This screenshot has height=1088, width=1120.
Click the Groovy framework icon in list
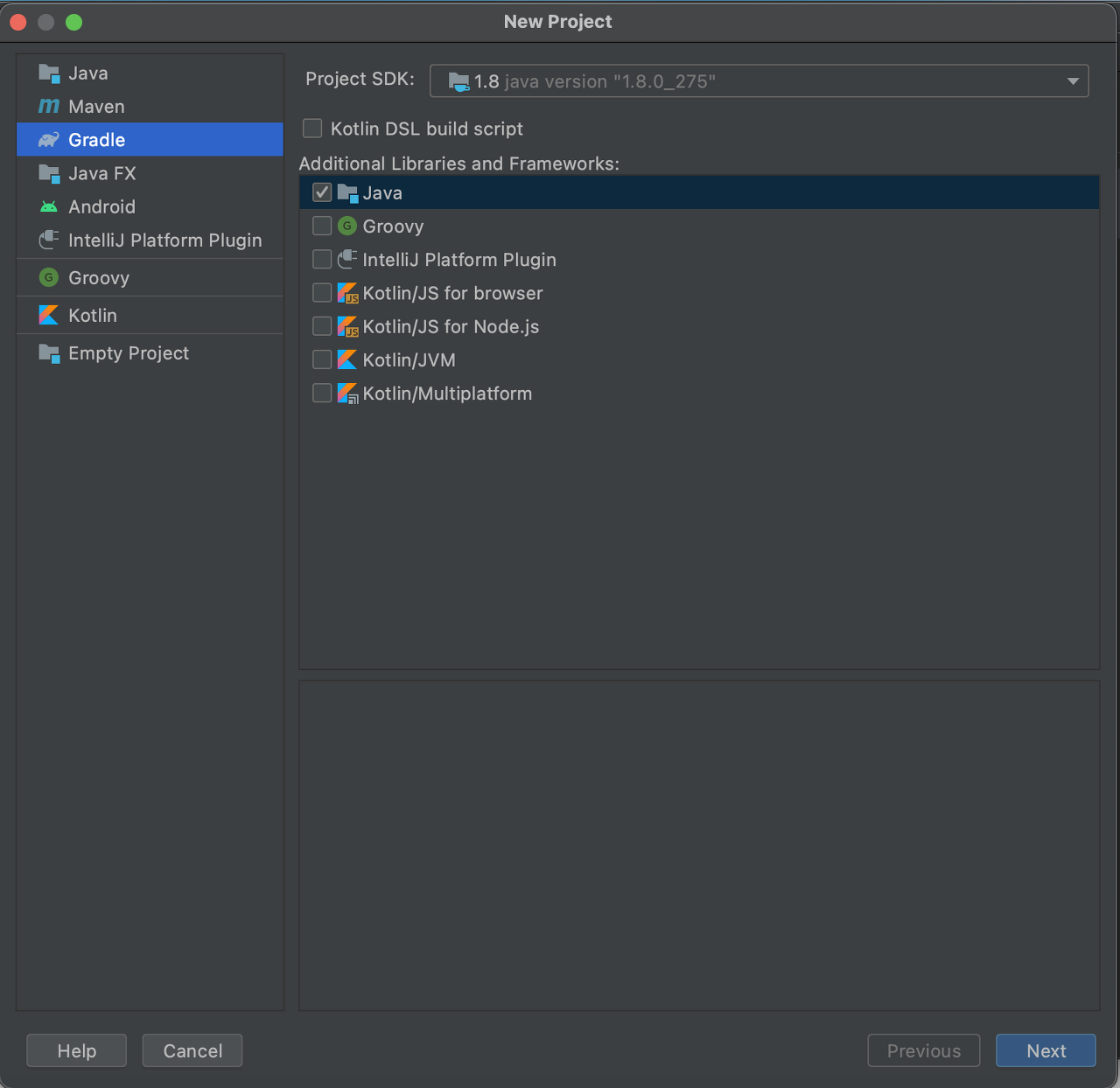point(347,227)
